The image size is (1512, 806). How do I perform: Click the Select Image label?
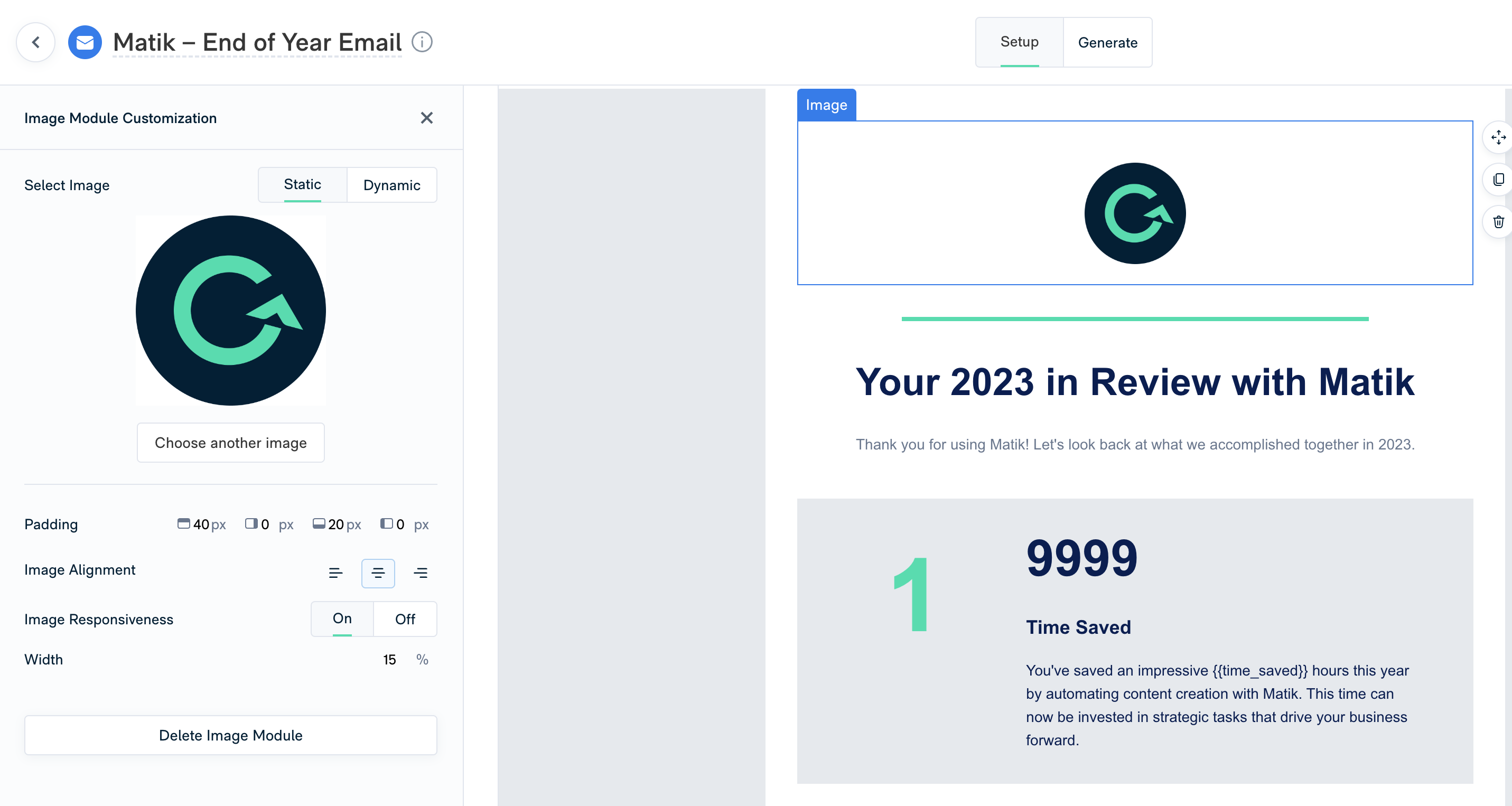tap(67, 185)
